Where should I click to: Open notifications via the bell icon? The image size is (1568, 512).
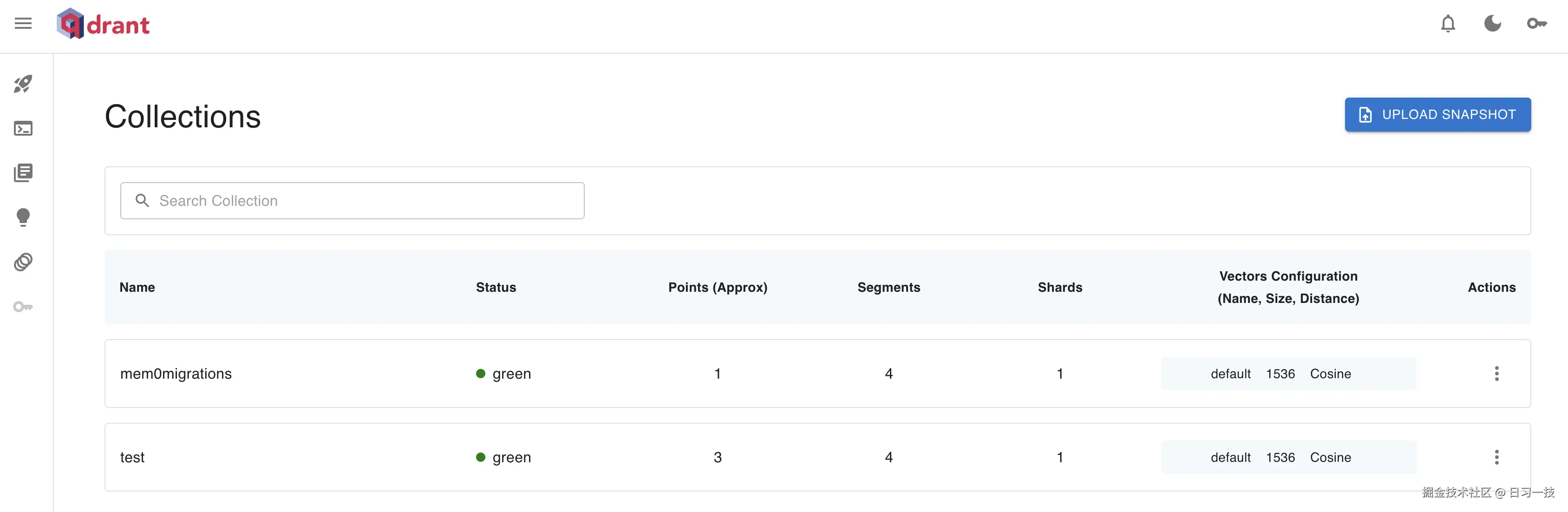1448,24
